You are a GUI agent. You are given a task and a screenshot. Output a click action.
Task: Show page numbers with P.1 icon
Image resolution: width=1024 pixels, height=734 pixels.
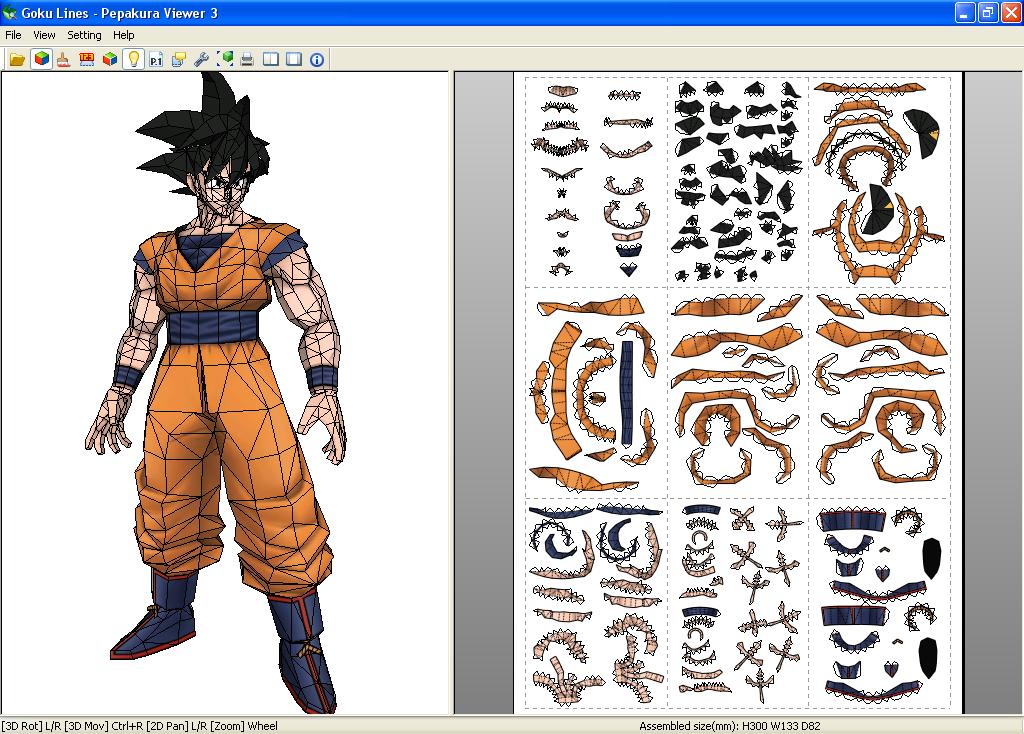pyautogui.click(x=156, y=59)
